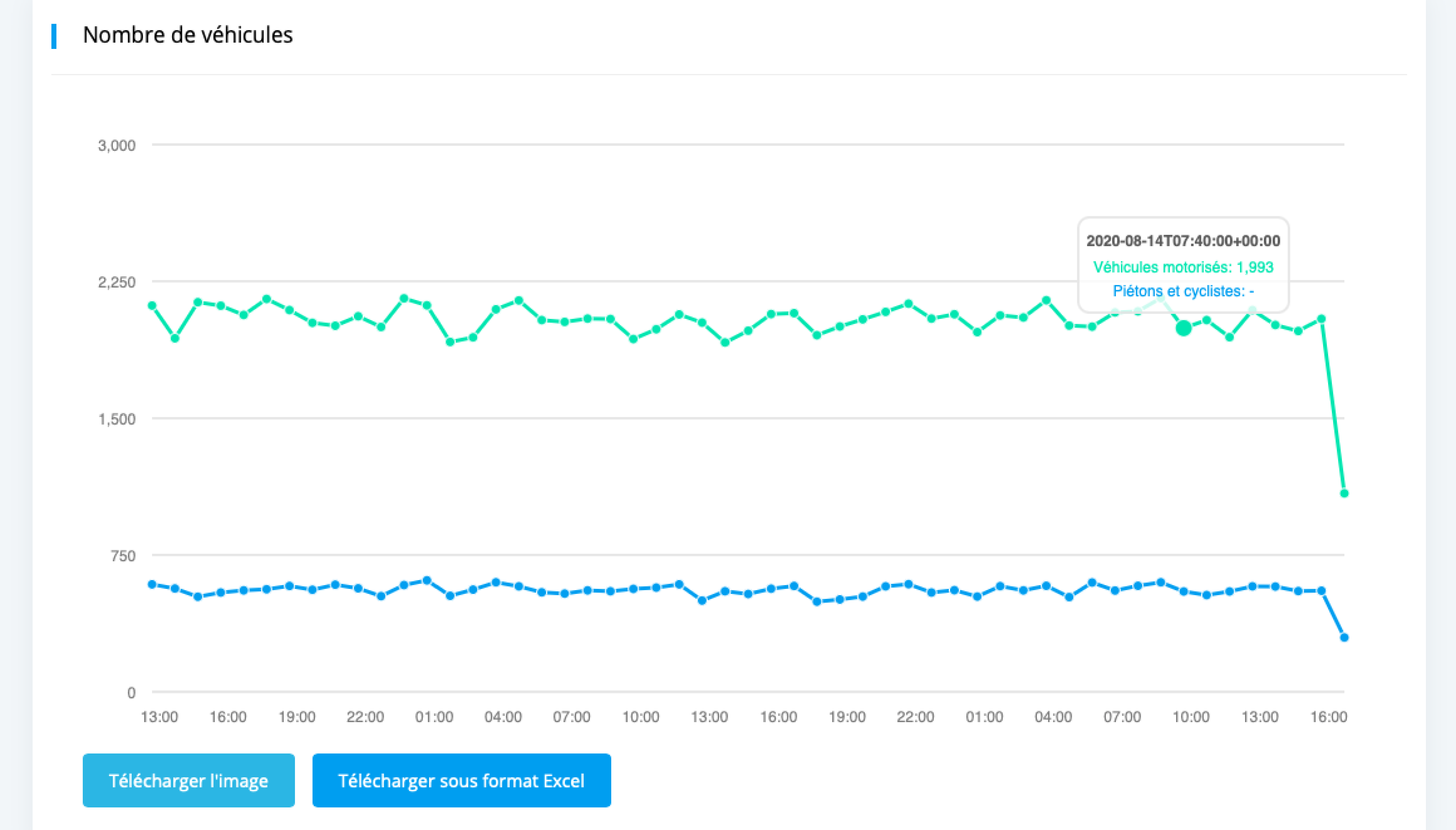
Task: Click the 750 y-axis label
Action: (123, 556)
